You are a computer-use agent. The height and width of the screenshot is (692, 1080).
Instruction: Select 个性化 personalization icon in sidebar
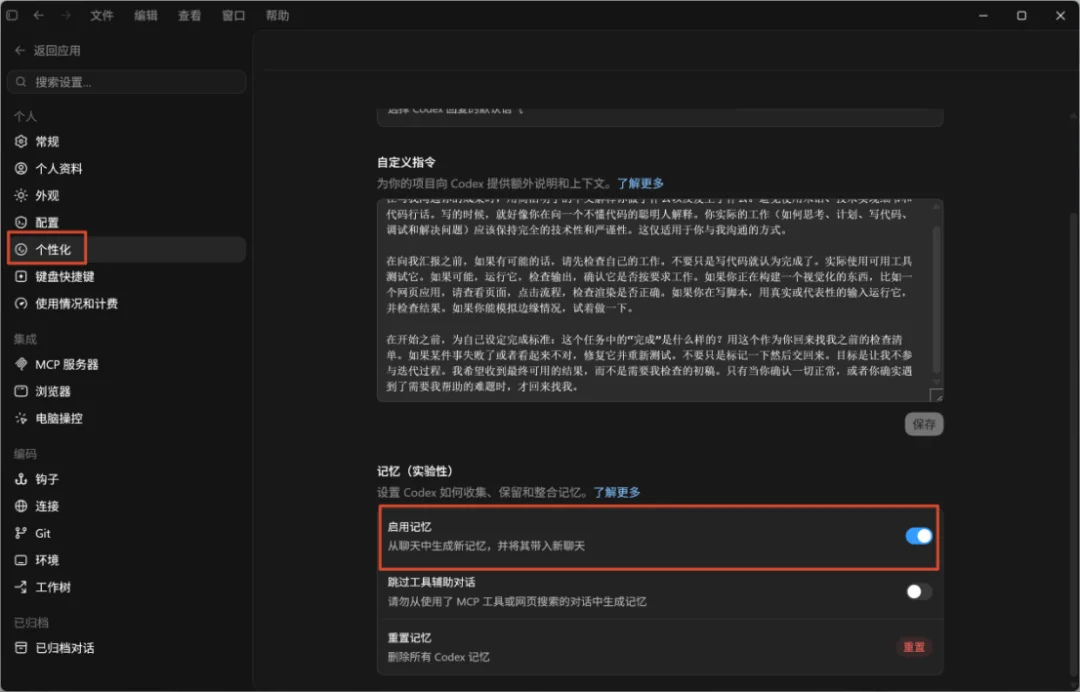(21, 249)
